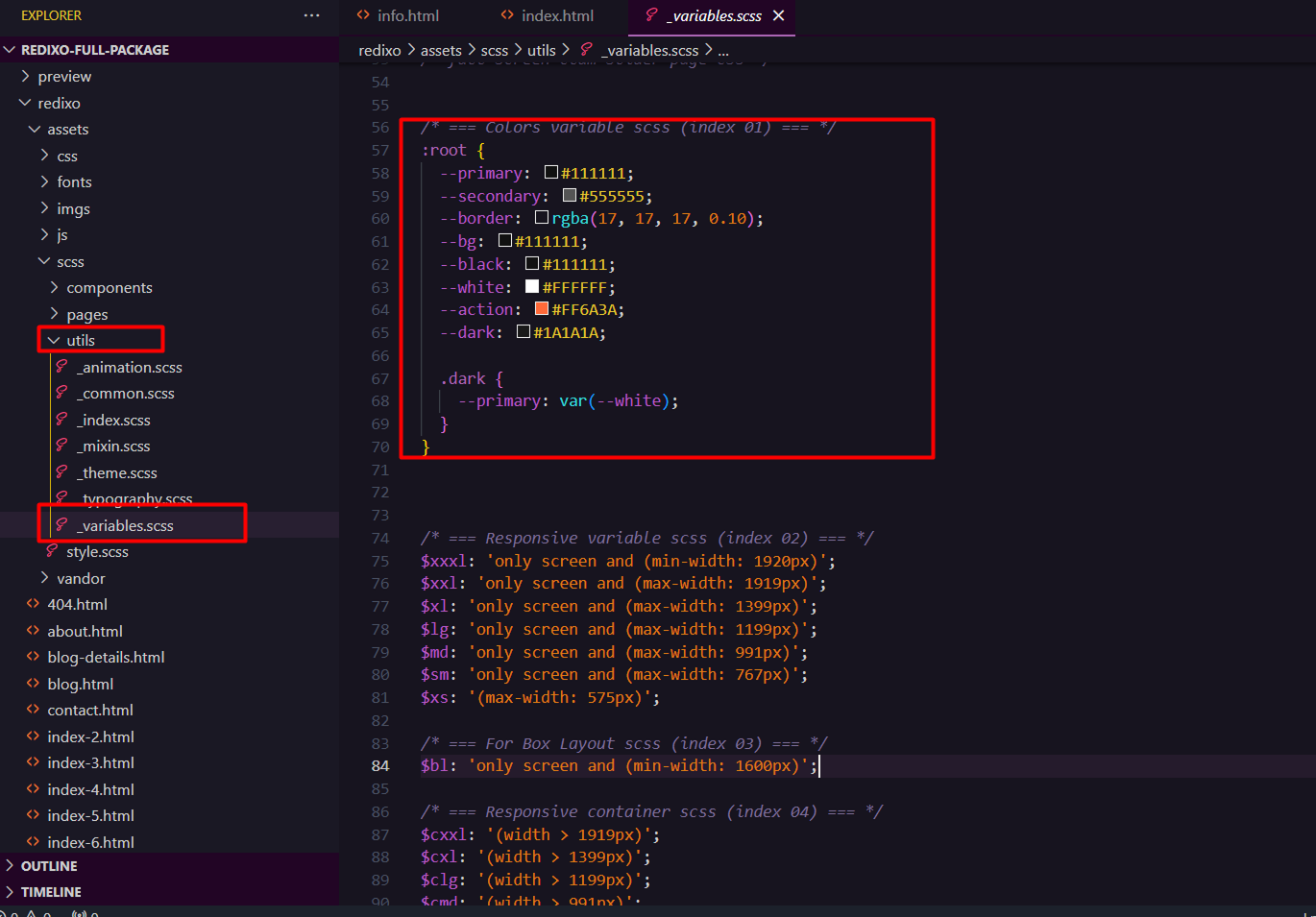Click the Explorer more actions ellipsis icon
1316x917 pixels.
click(x=311, y=15)
